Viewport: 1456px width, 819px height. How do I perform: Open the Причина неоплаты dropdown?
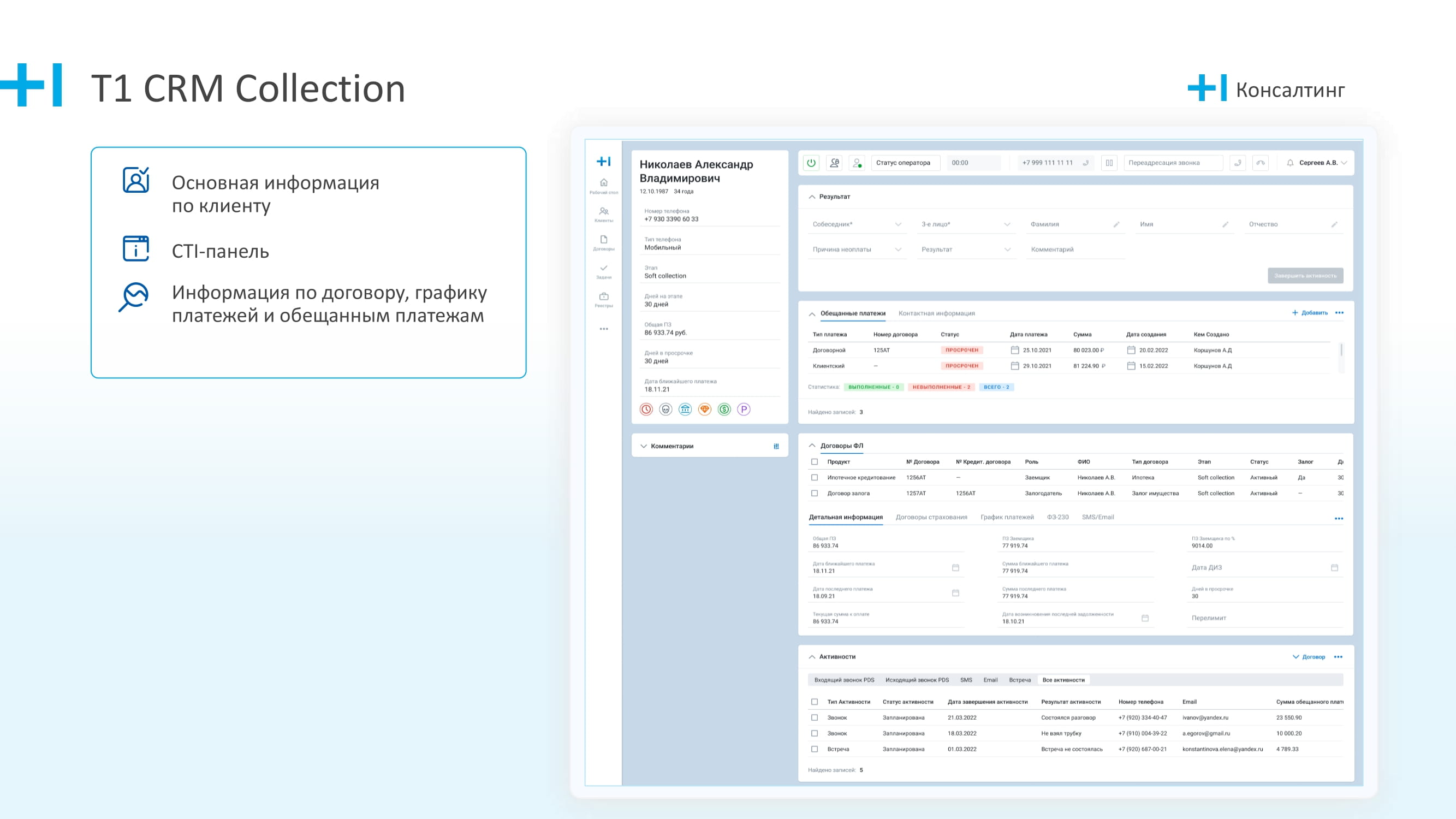coord(857,250)
